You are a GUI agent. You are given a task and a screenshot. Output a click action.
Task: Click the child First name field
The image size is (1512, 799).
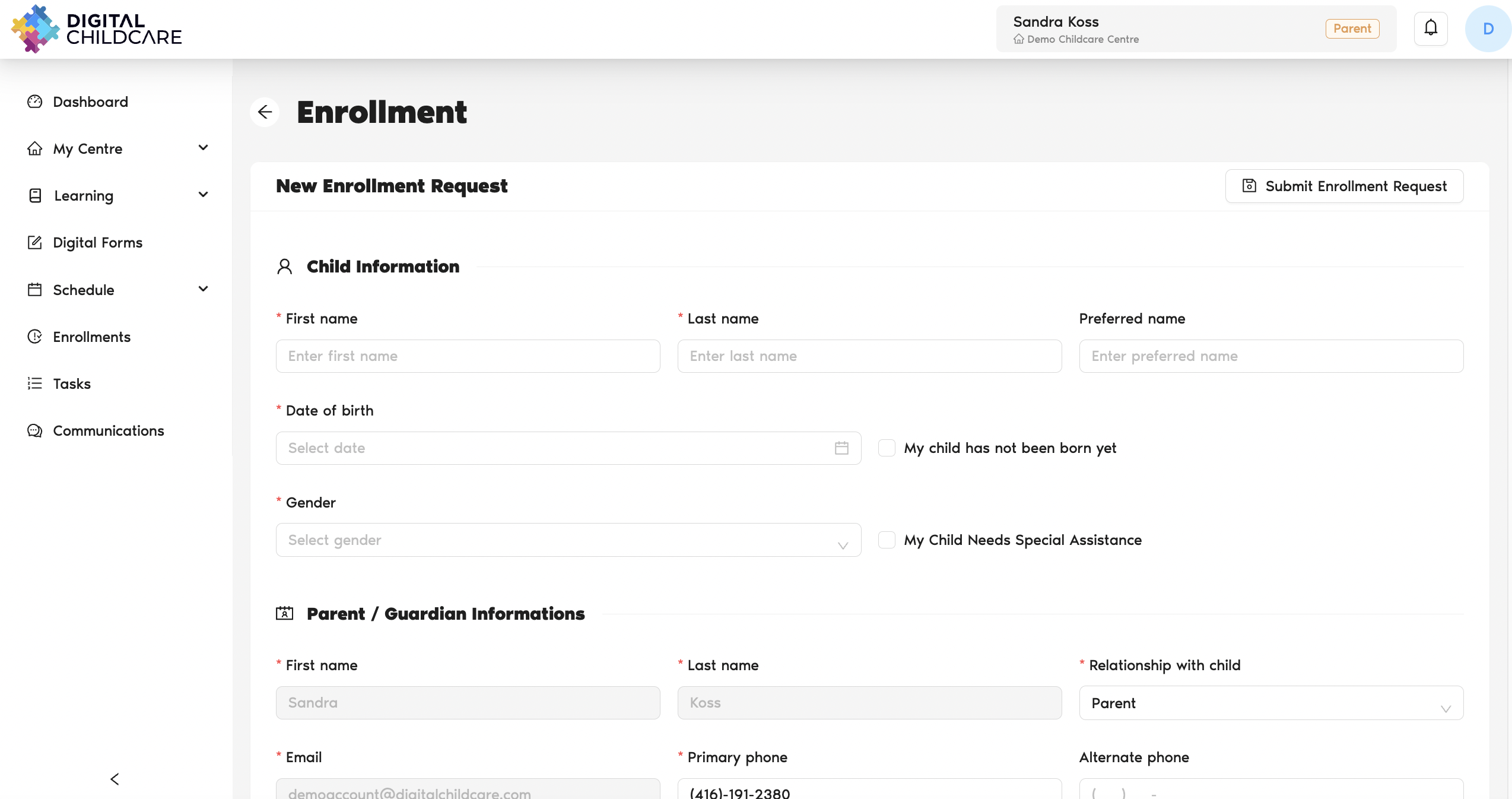tap(468, 356)
